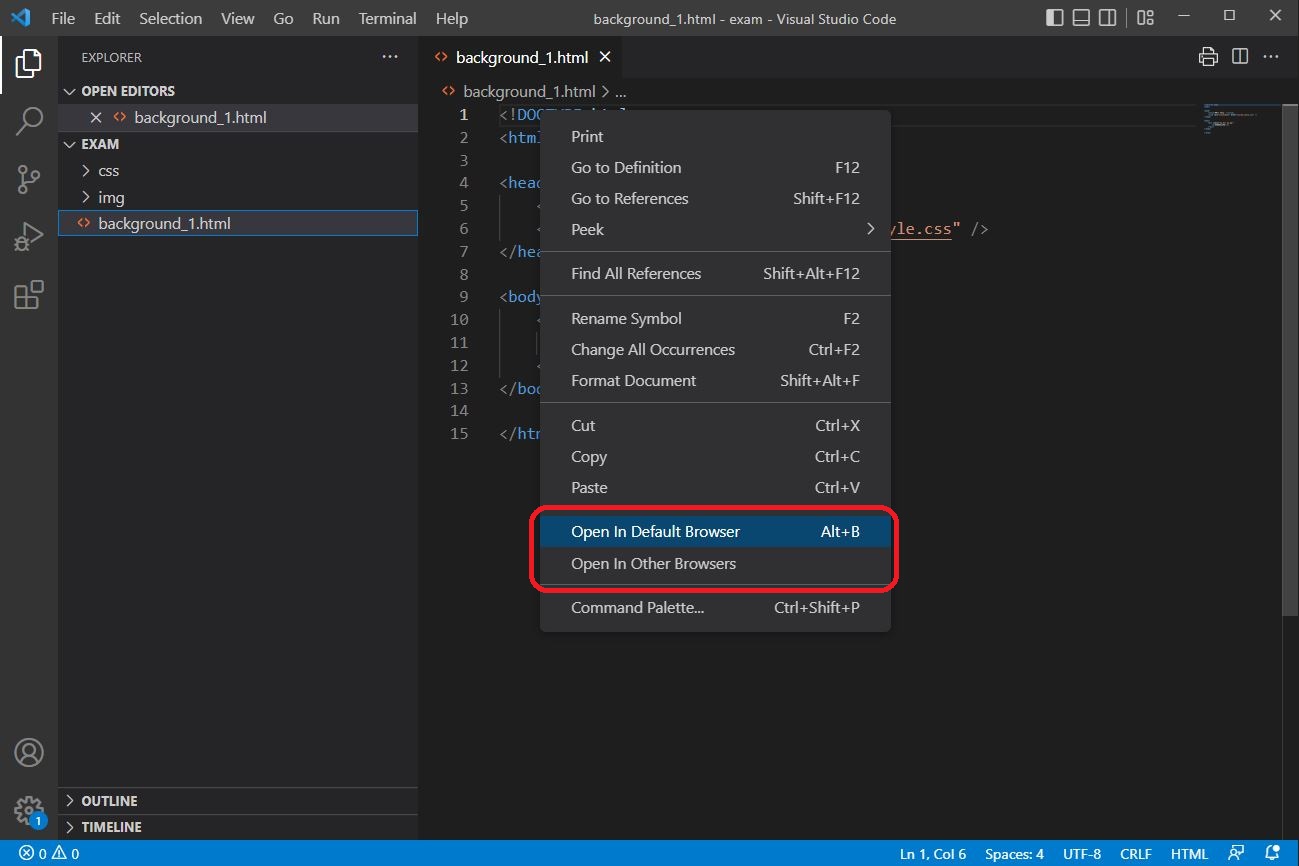
Task: Choose Paste from context menu
Action: point(715,487)
